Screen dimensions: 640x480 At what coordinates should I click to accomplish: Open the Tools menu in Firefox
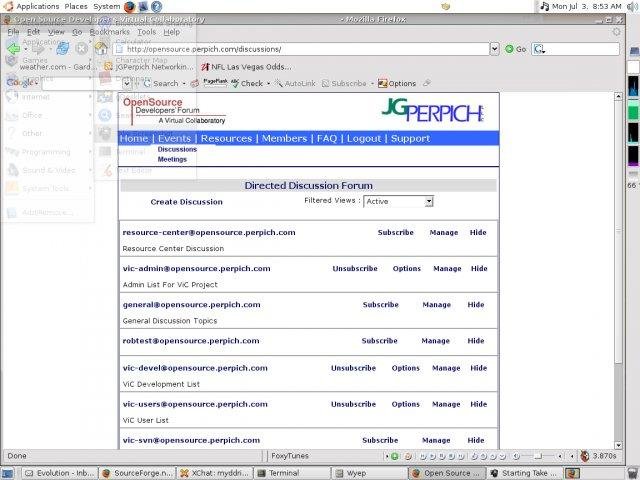point(146,32)
